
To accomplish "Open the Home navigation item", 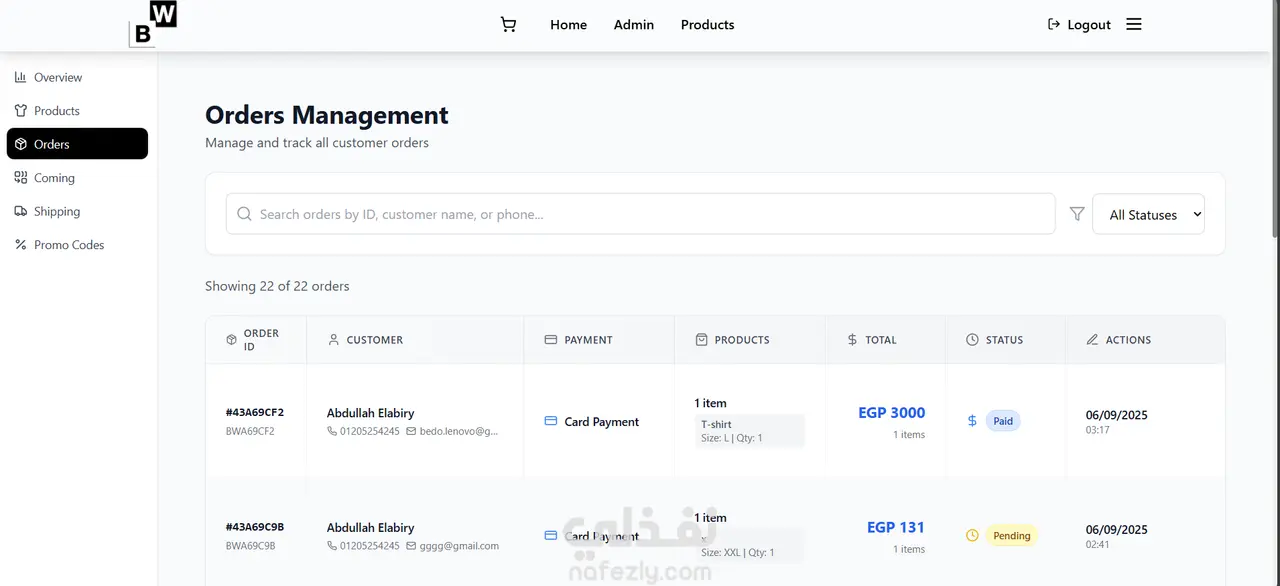I will 568,25.
